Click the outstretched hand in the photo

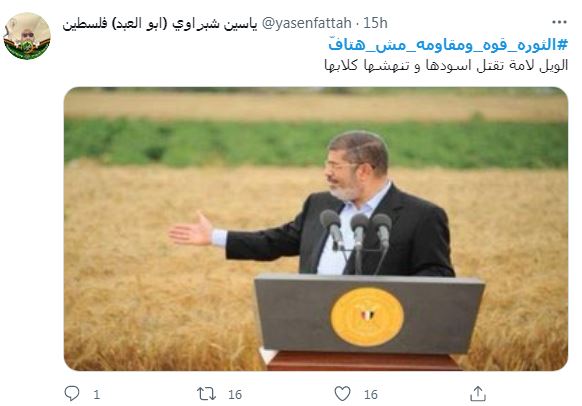coord(191,230)
